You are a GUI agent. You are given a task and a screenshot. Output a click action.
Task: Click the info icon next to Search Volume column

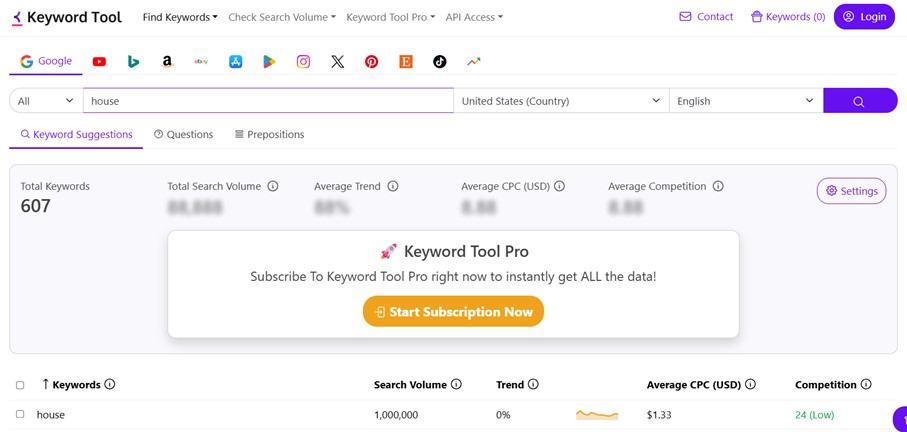click(456, 385)
